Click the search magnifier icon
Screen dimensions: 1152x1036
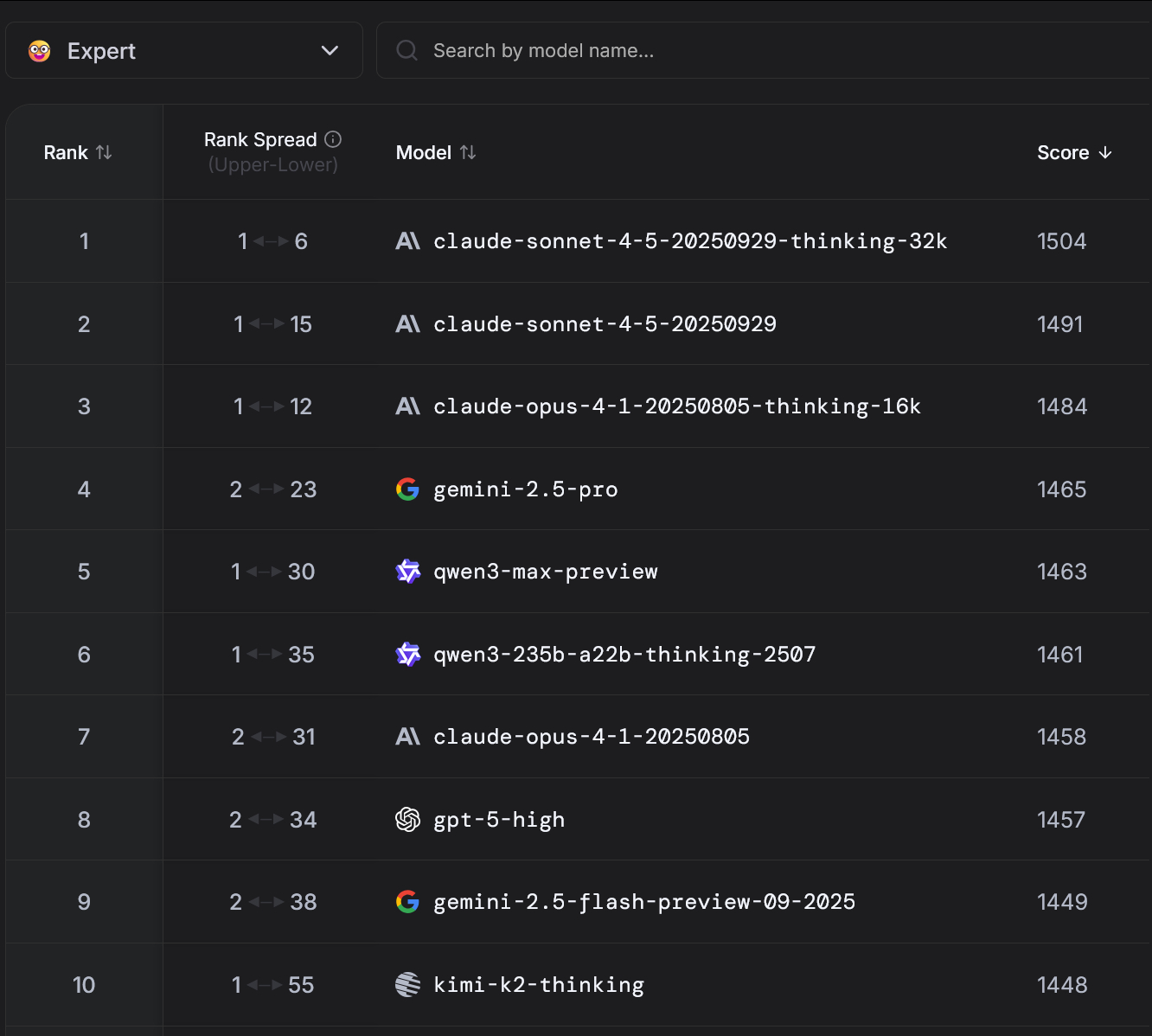click(406, 50)
